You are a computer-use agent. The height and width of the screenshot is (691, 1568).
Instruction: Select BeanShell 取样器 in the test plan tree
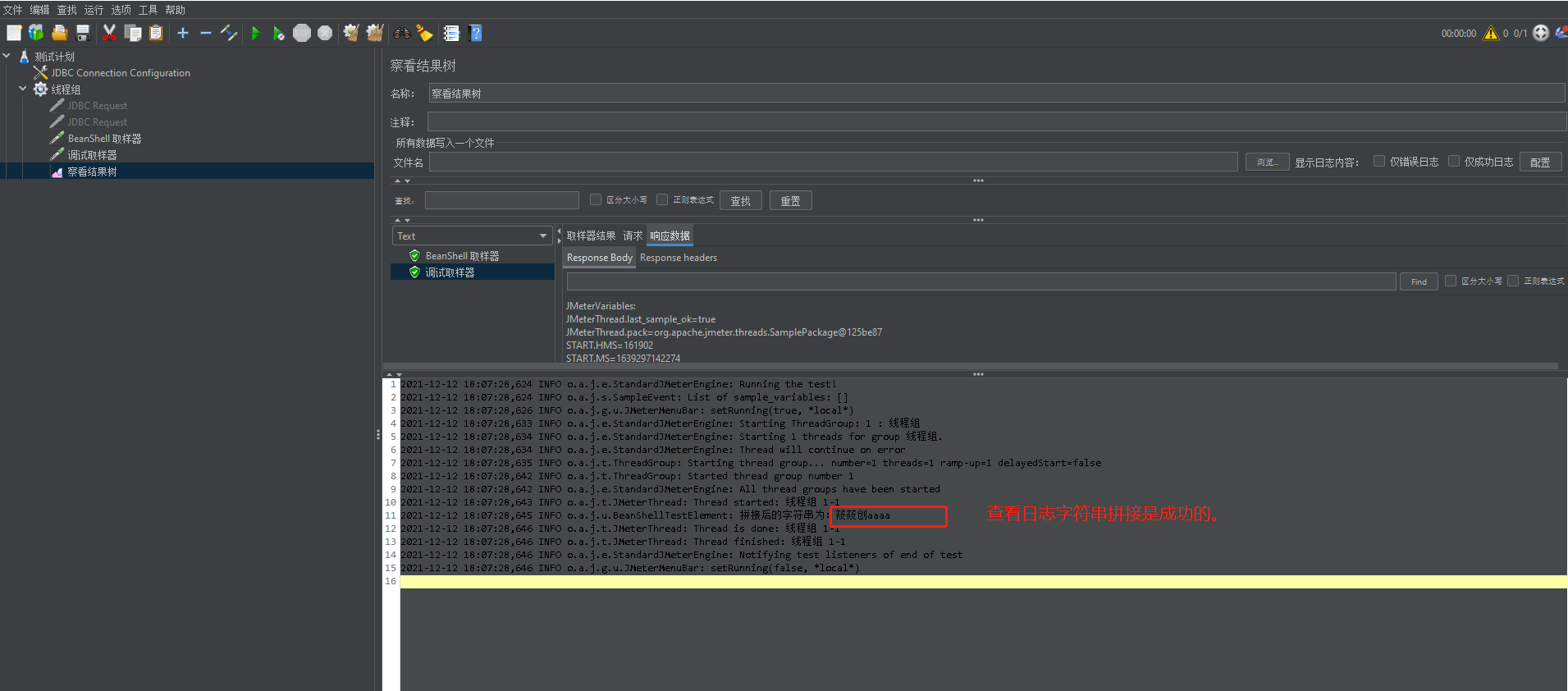tap(104, 139)
